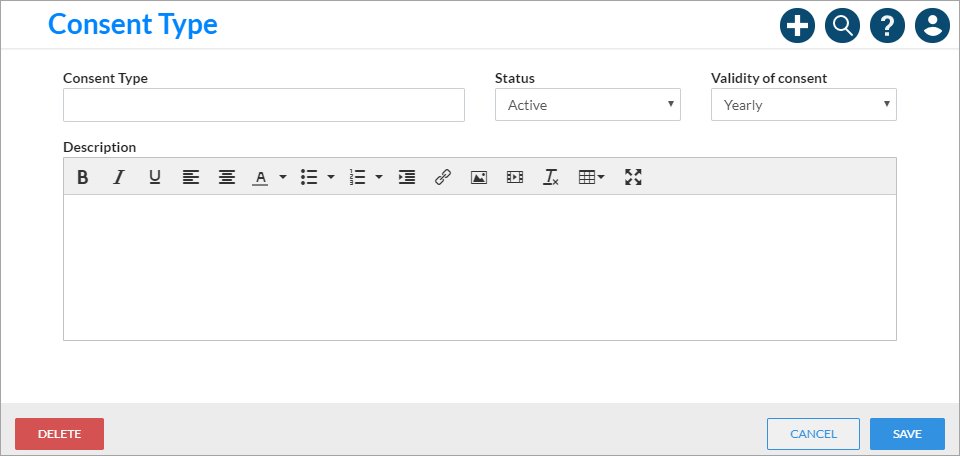Image resolution: width=960 pixels, height=456 pixels.
Task: Click the red Delete button
Action: pos(59,434)
